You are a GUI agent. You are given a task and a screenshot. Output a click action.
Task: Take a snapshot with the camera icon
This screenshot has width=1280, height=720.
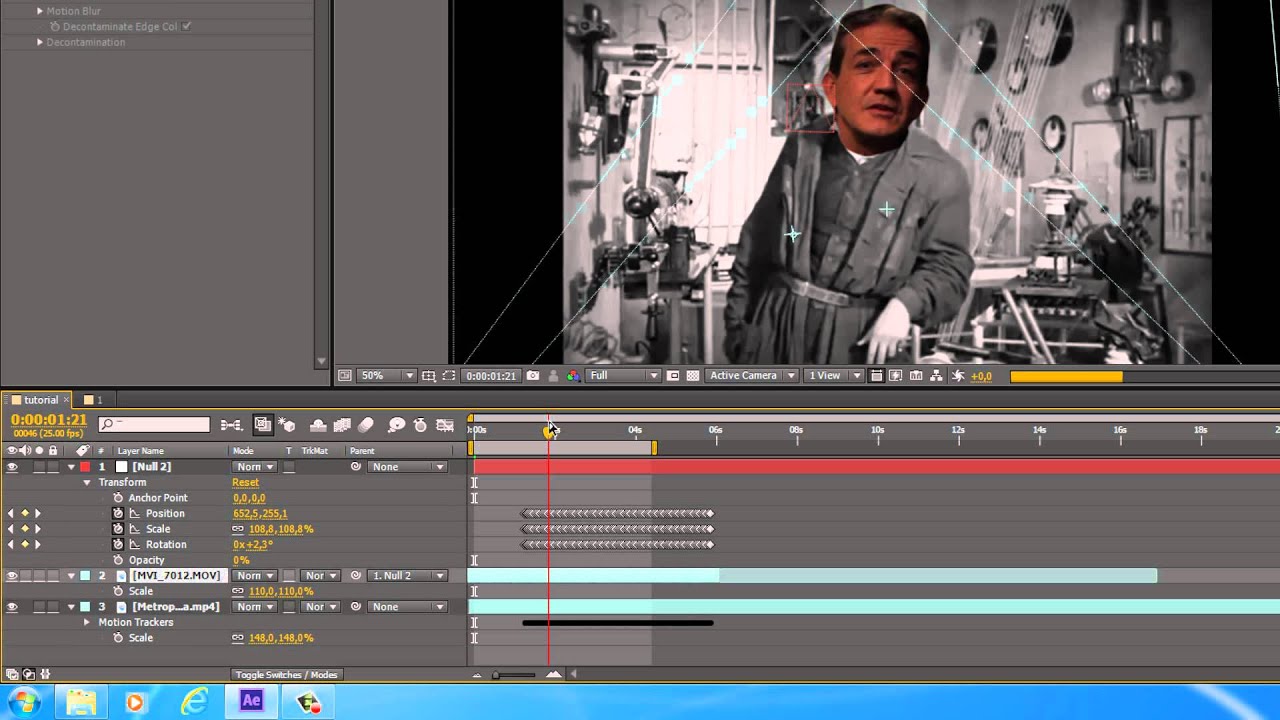[x=533, y=376]
